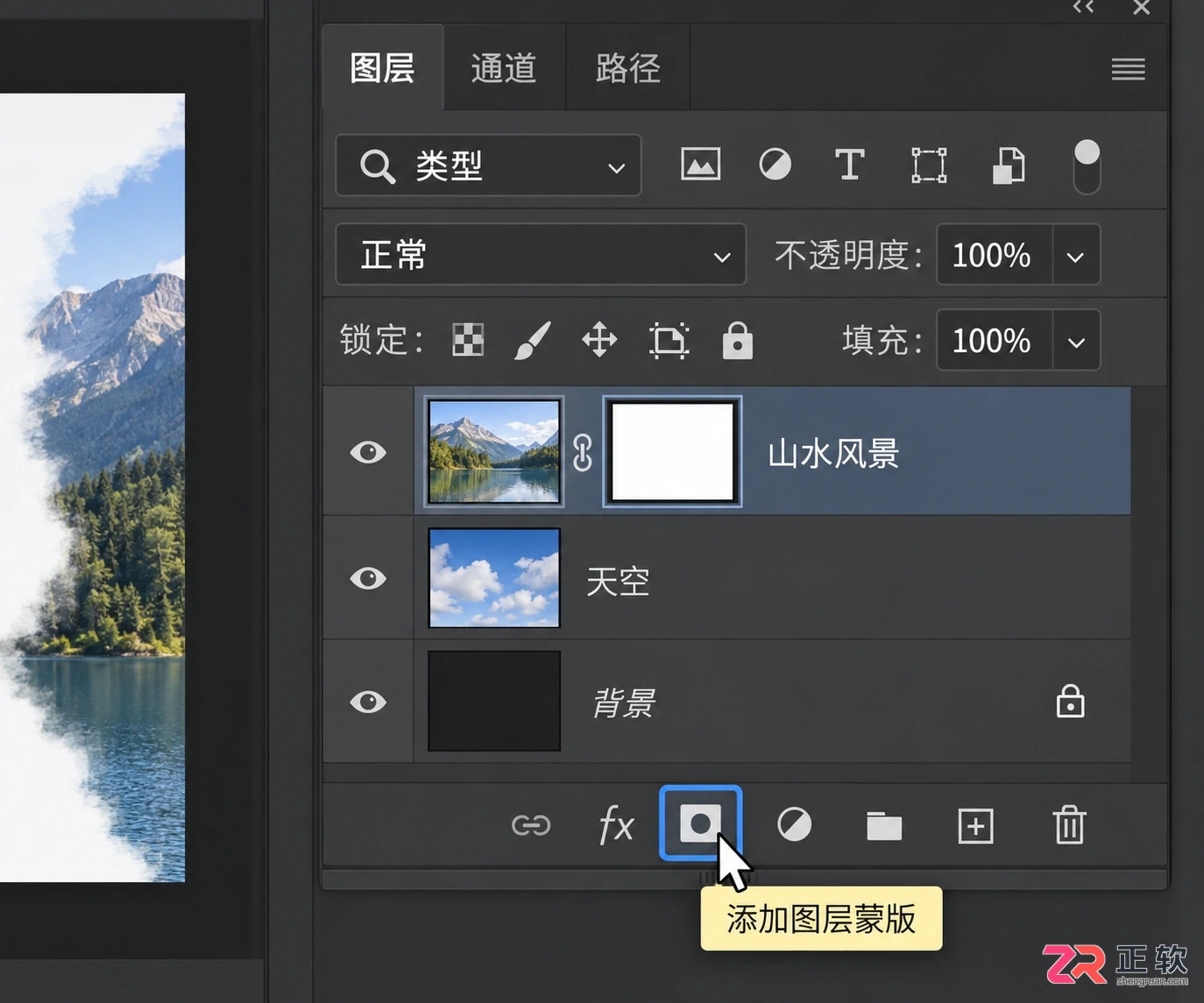Viewport: 1204px width, 1003px height.
Task: Expand the 不透明度 slider arrow
Action: pos(1076,256)
